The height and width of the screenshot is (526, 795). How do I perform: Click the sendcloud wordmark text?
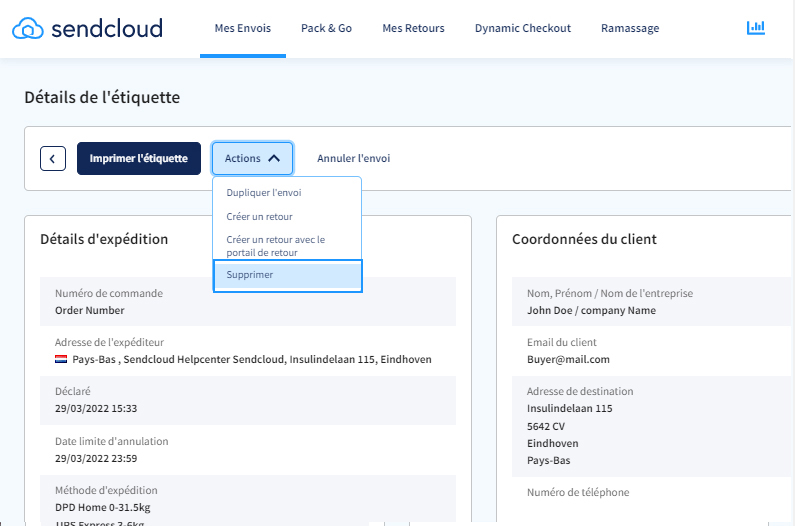tap(107, 28)
